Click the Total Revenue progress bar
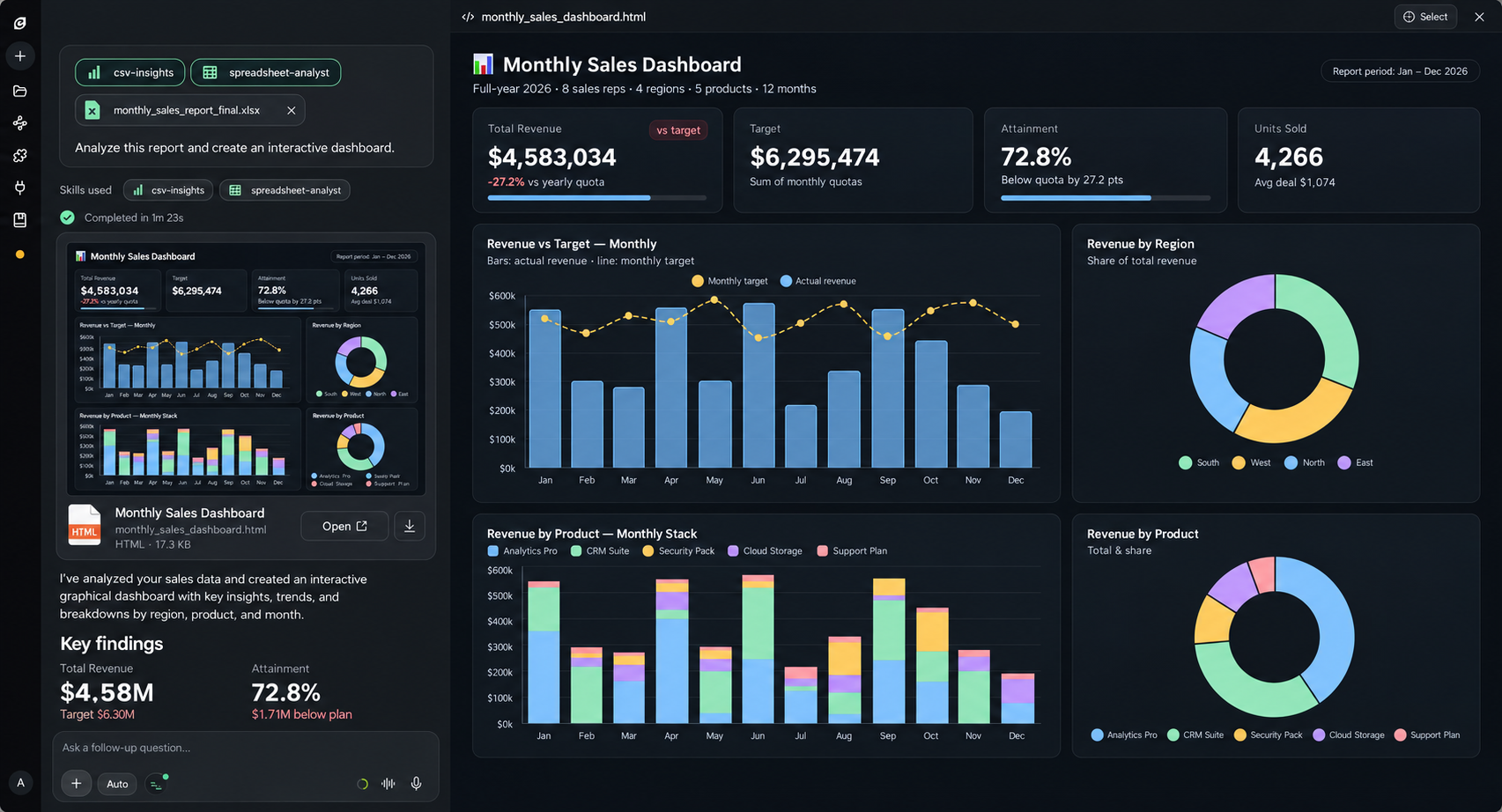 point(597,198)
